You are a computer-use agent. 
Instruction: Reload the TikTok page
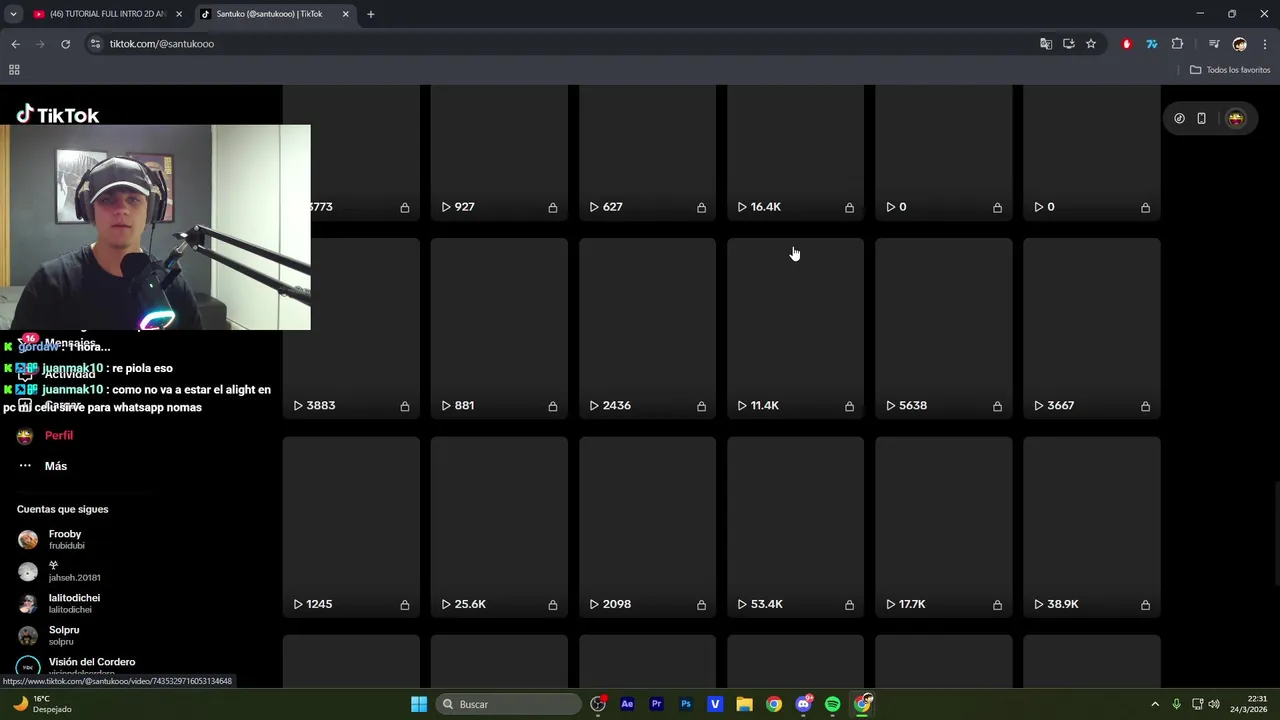tap(65, 44)
